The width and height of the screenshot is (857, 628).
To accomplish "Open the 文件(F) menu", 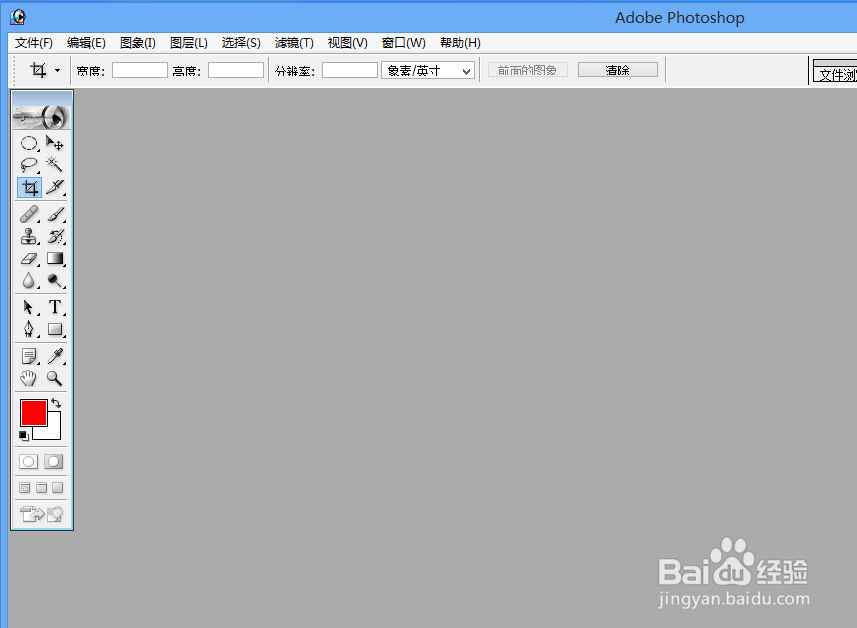I will point(33,43).
